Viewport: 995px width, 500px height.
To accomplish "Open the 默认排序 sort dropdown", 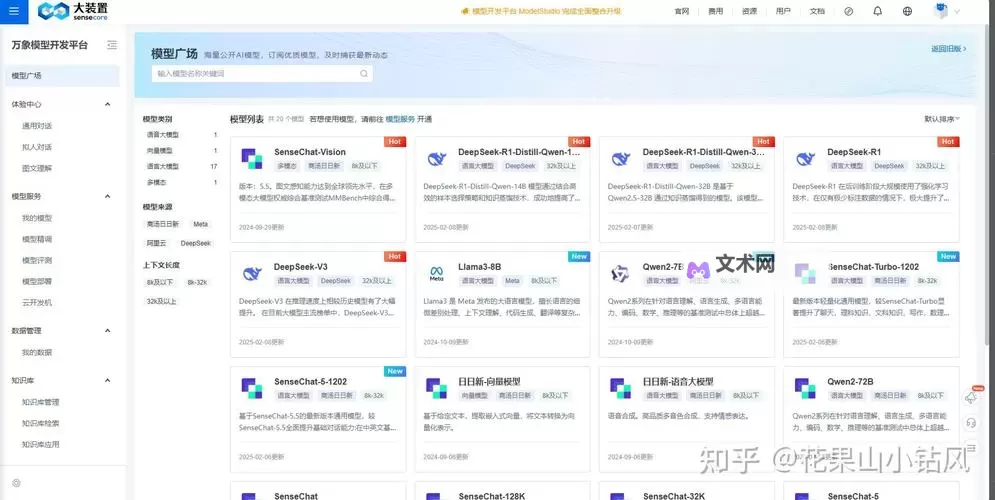I will 941,119.
